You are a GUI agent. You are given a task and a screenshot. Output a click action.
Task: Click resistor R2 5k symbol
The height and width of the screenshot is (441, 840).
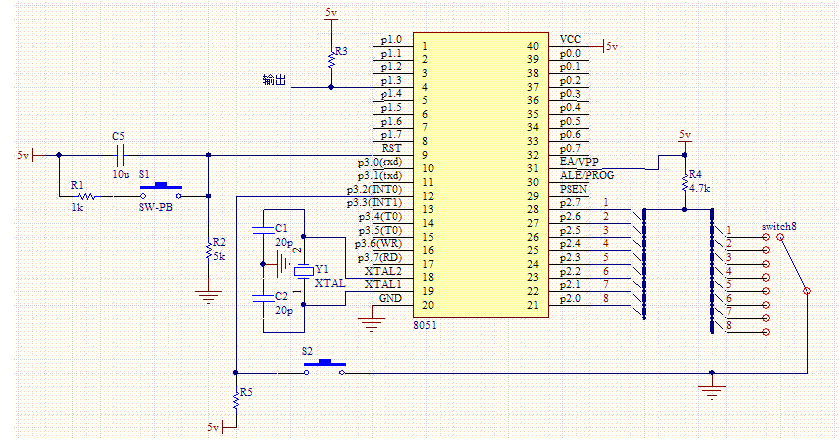[209, 250]
